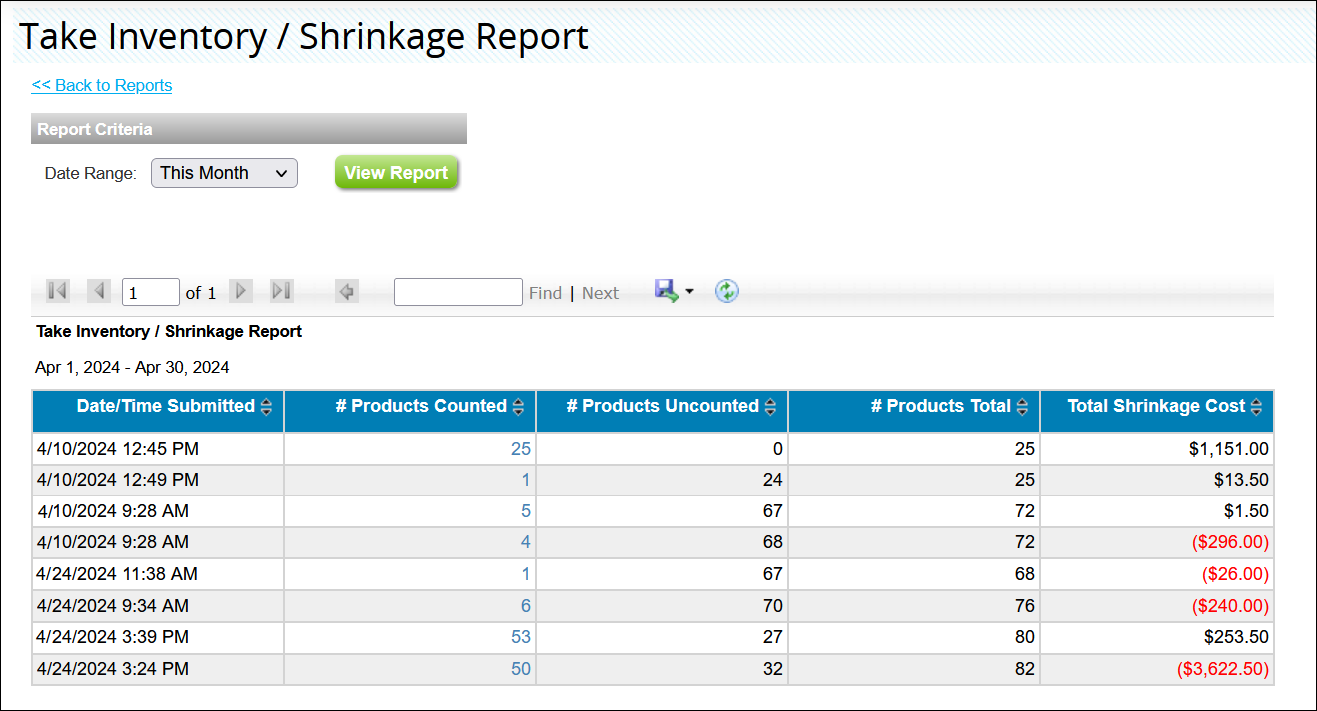Image resolution: width=1317 pixels, height=711 pixels.
Task: Open export options via the save disk icon
Action: coord(664,290)
